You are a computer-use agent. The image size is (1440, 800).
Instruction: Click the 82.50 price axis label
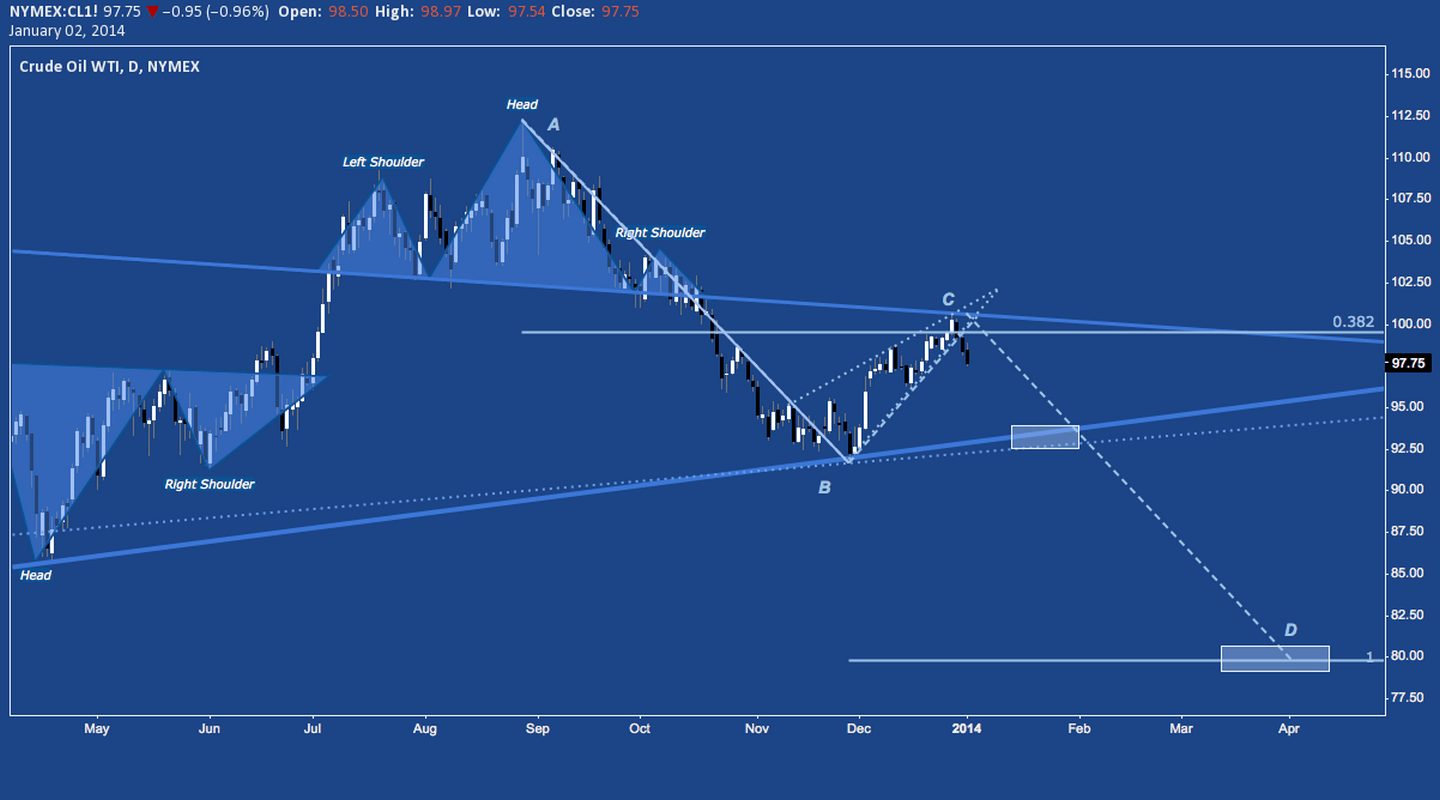(x=1410, y=613)
